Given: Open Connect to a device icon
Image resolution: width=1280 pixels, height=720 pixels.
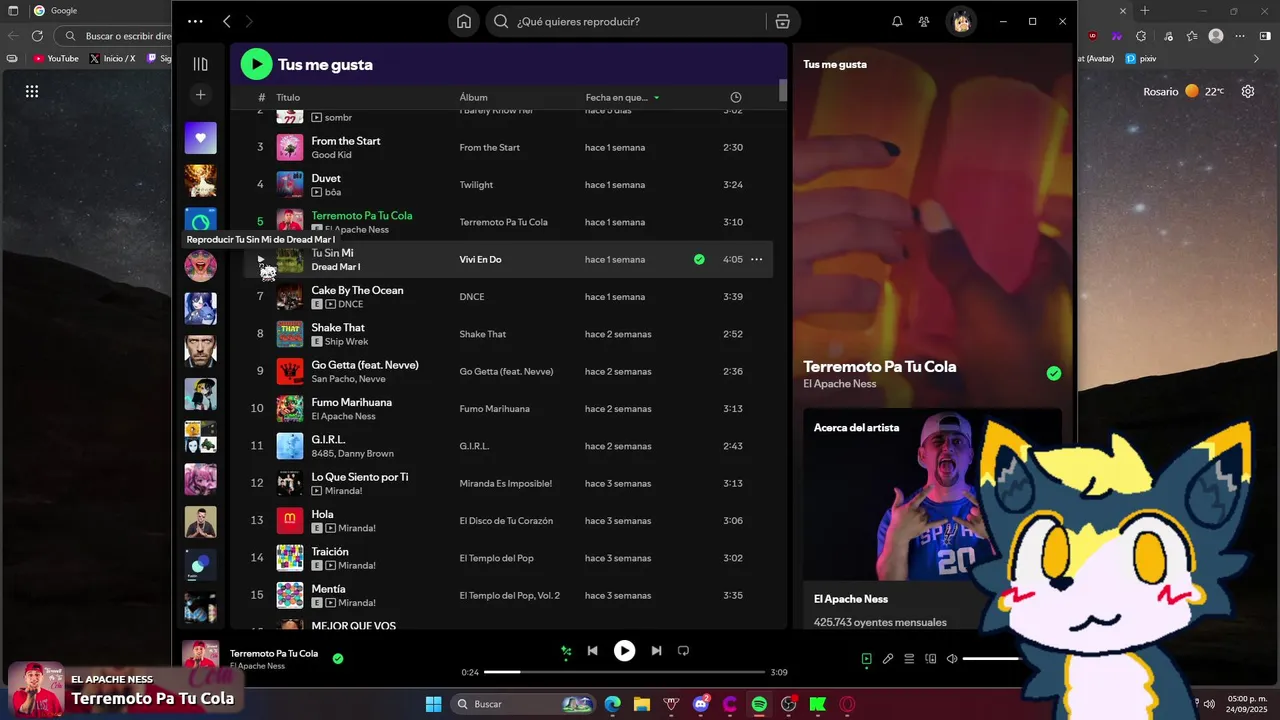Looking at the screenshot, I should (x=930, y=659).
